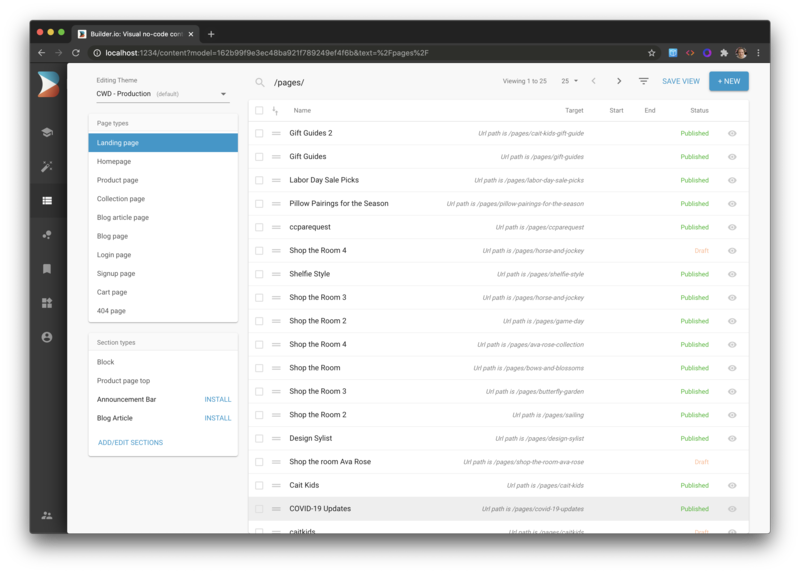800x573 pixels.
Task: Select Collection page type
Action: (163, 198)
